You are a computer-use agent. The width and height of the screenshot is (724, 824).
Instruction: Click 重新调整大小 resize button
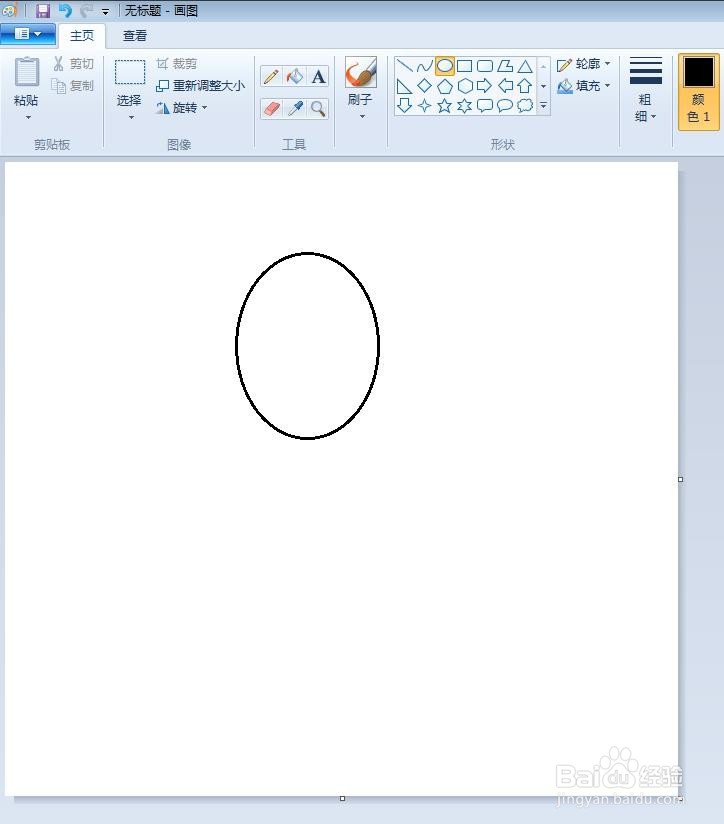tap(201, 86)
